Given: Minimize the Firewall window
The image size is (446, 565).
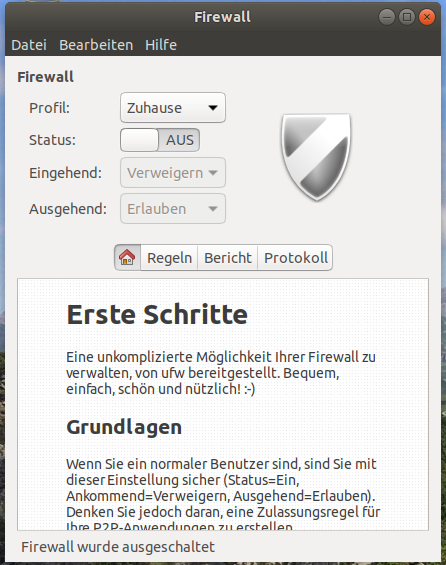Looking at the screenshot, I should [387, 17].
